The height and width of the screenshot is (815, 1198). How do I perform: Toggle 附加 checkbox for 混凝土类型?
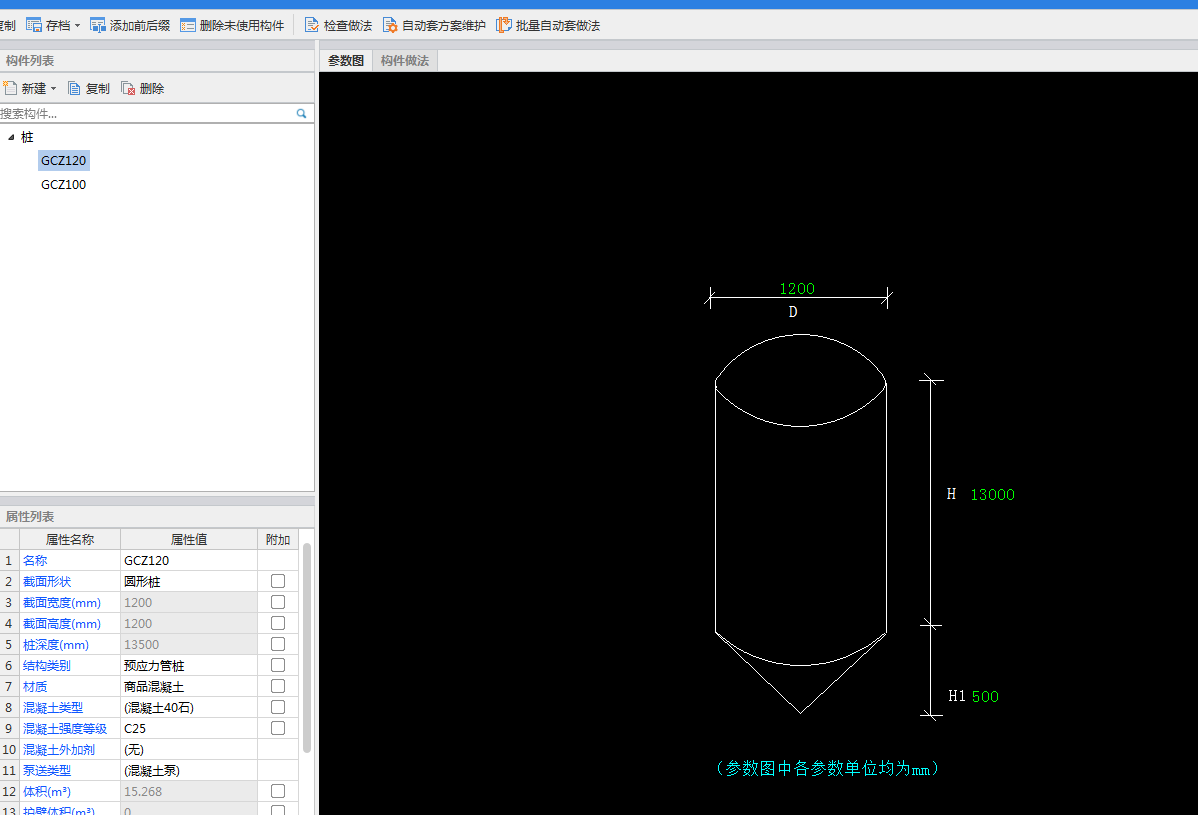278,707
